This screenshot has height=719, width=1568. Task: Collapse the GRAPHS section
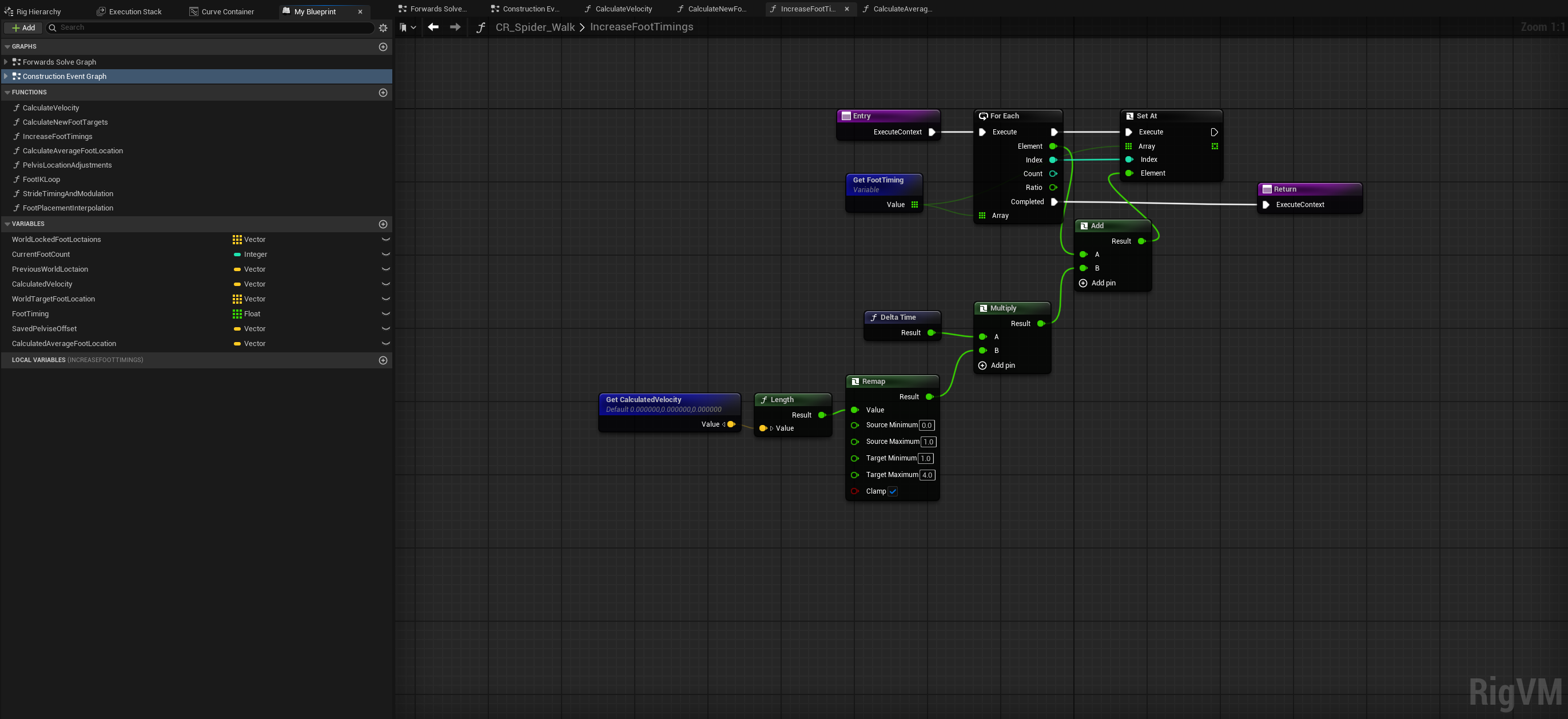(7, 47)
